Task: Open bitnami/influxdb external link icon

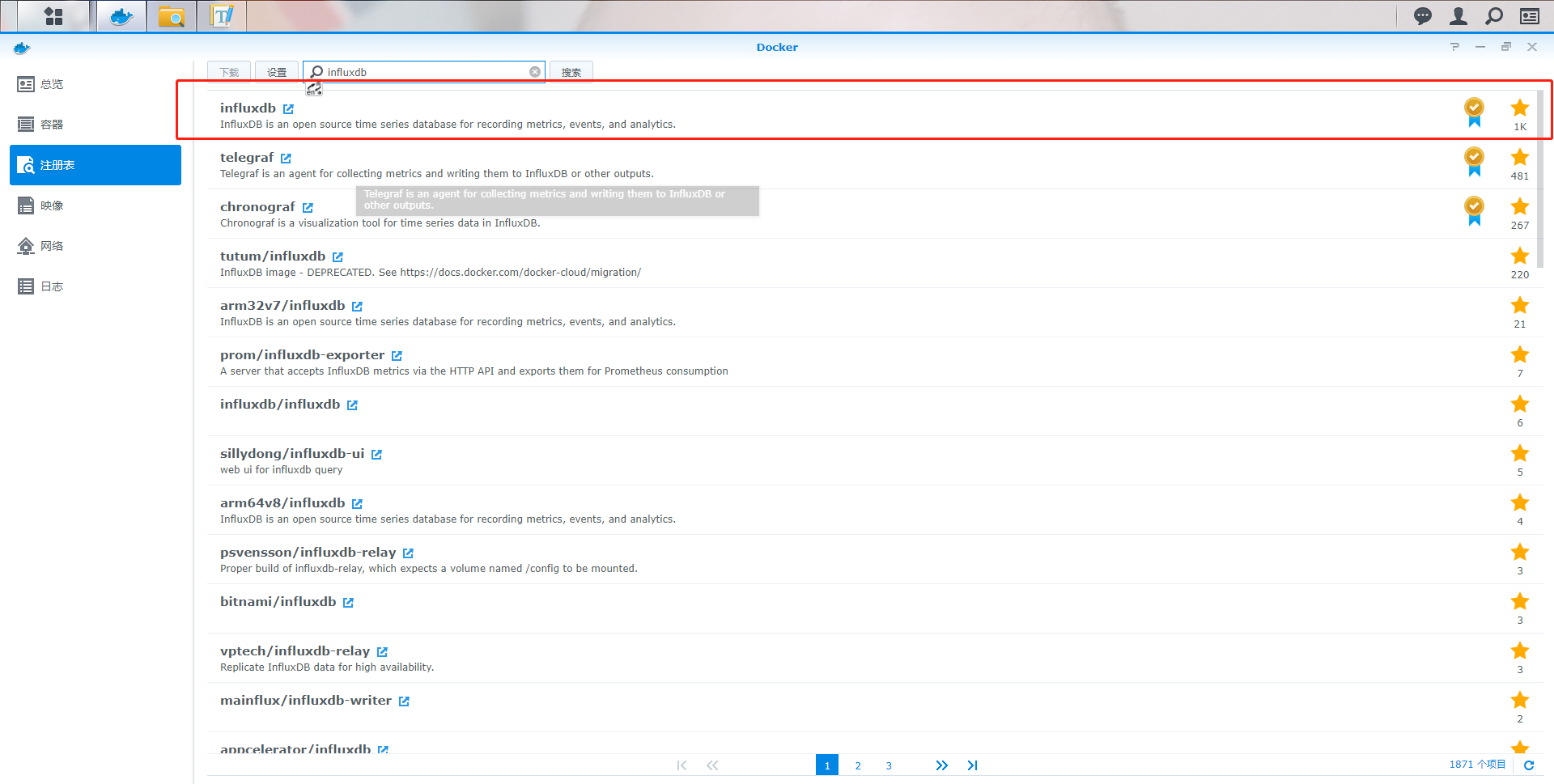Action: [348, 602]
